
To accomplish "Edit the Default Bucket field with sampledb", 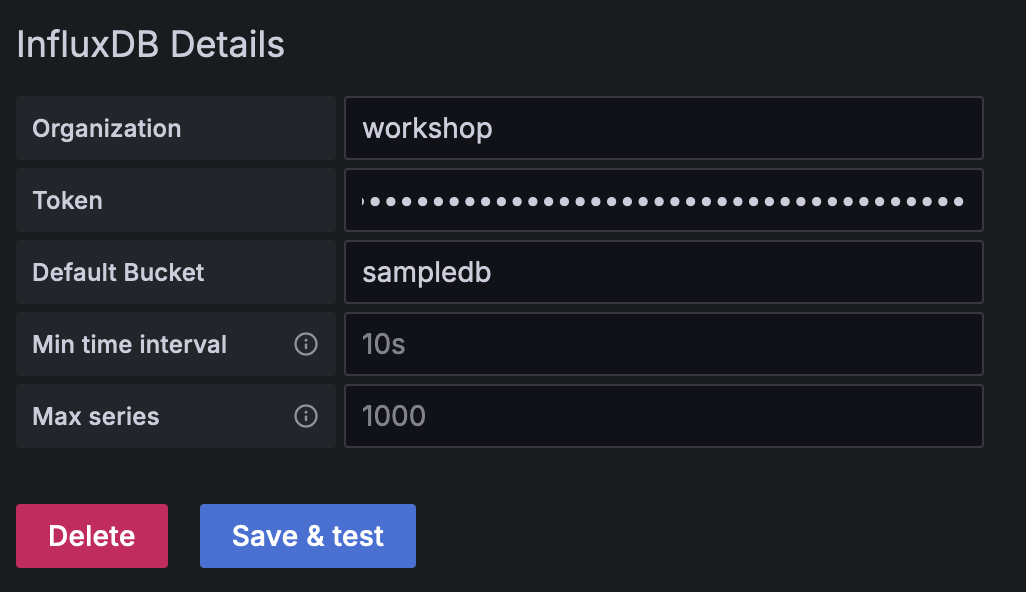I will [663, 272].
